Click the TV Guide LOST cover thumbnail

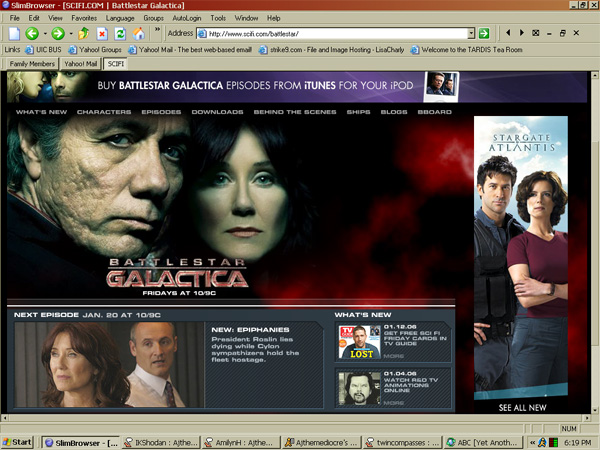(359, 342)
